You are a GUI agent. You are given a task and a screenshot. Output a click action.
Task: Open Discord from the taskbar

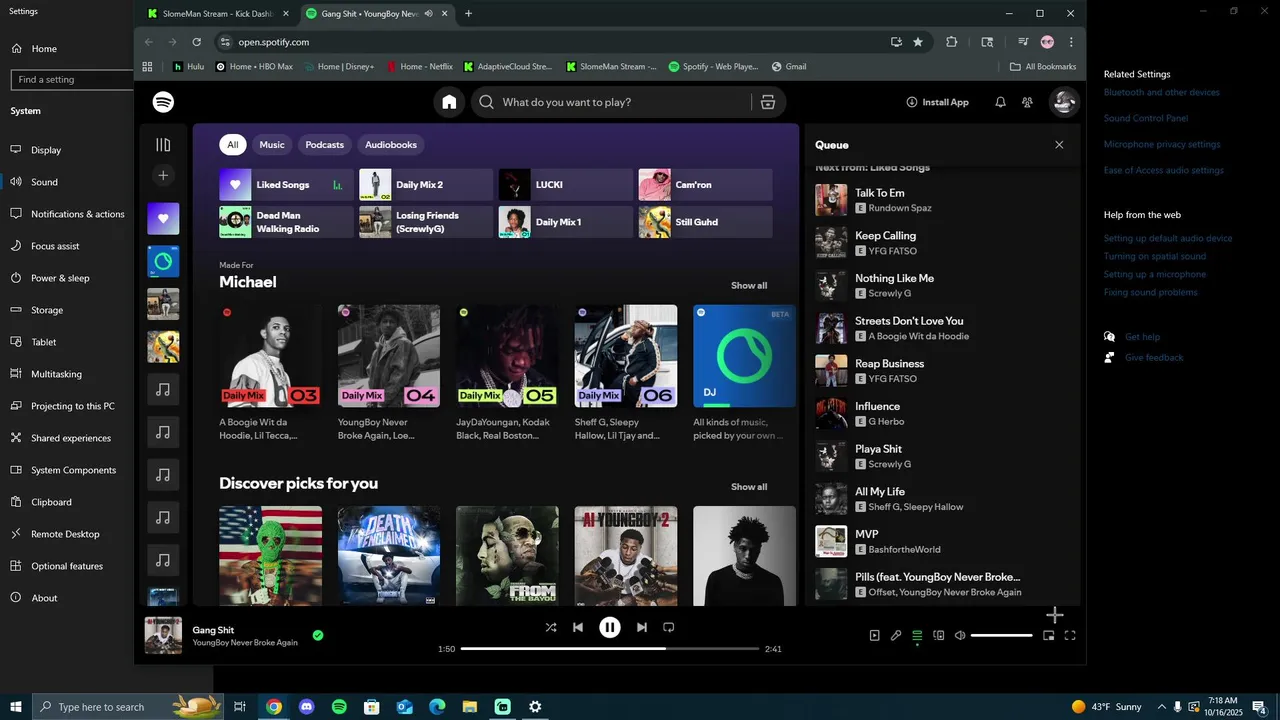(307, 707)
